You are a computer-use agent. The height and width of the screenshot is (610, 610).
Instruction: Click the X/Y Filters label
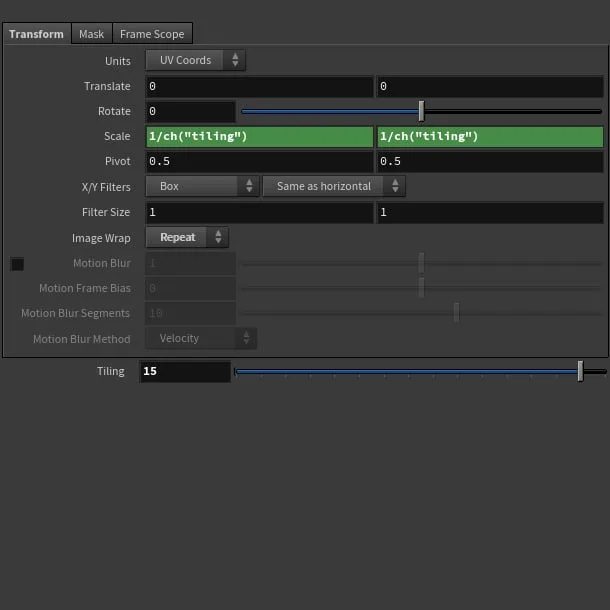[106, 187]
